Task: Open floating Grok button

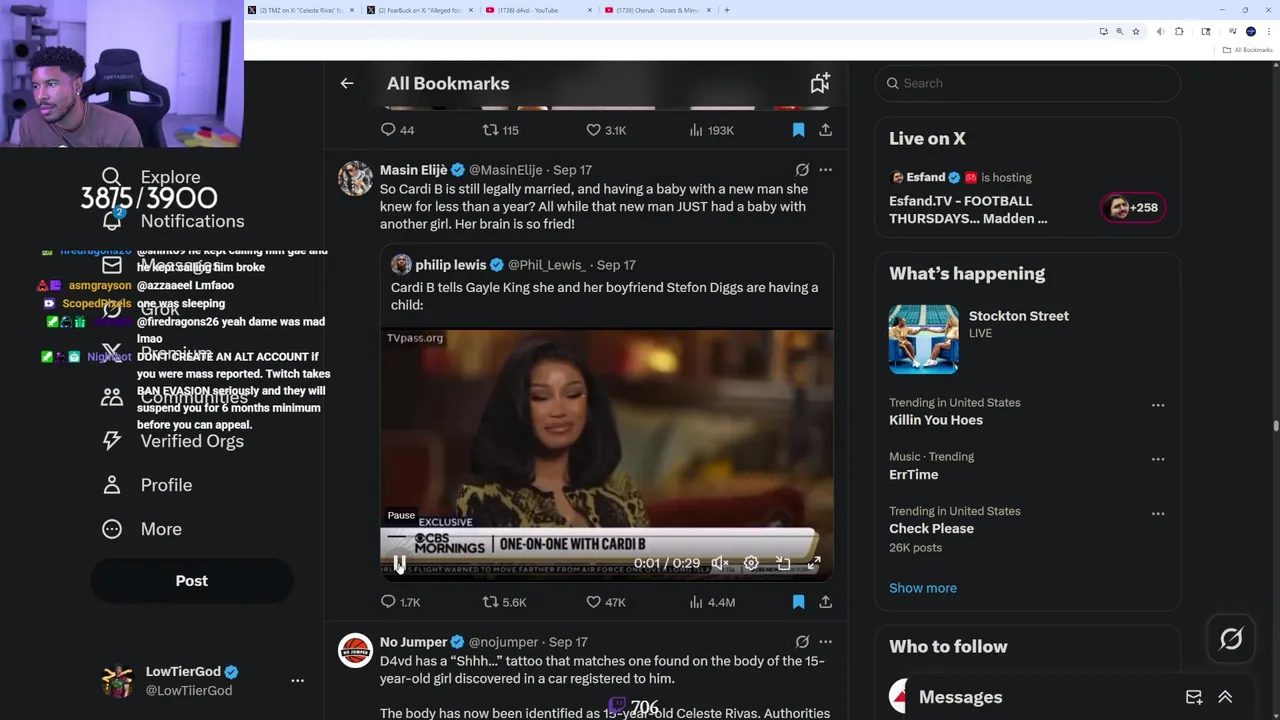Action: [1231, 639]
